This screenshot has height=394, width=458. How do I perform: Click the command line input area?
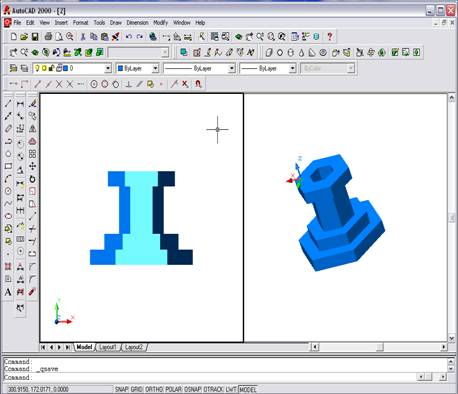click(x=210, y=377)
